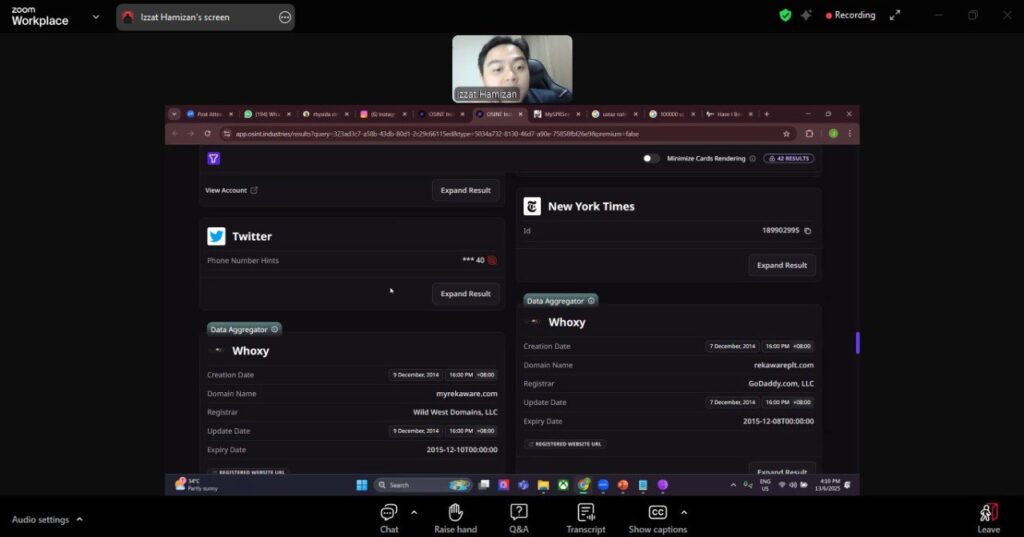The width and height of the screenshot is (1024, 537).
Task: Open Zoom encryption shield icon
Action: tap(785, 15)
